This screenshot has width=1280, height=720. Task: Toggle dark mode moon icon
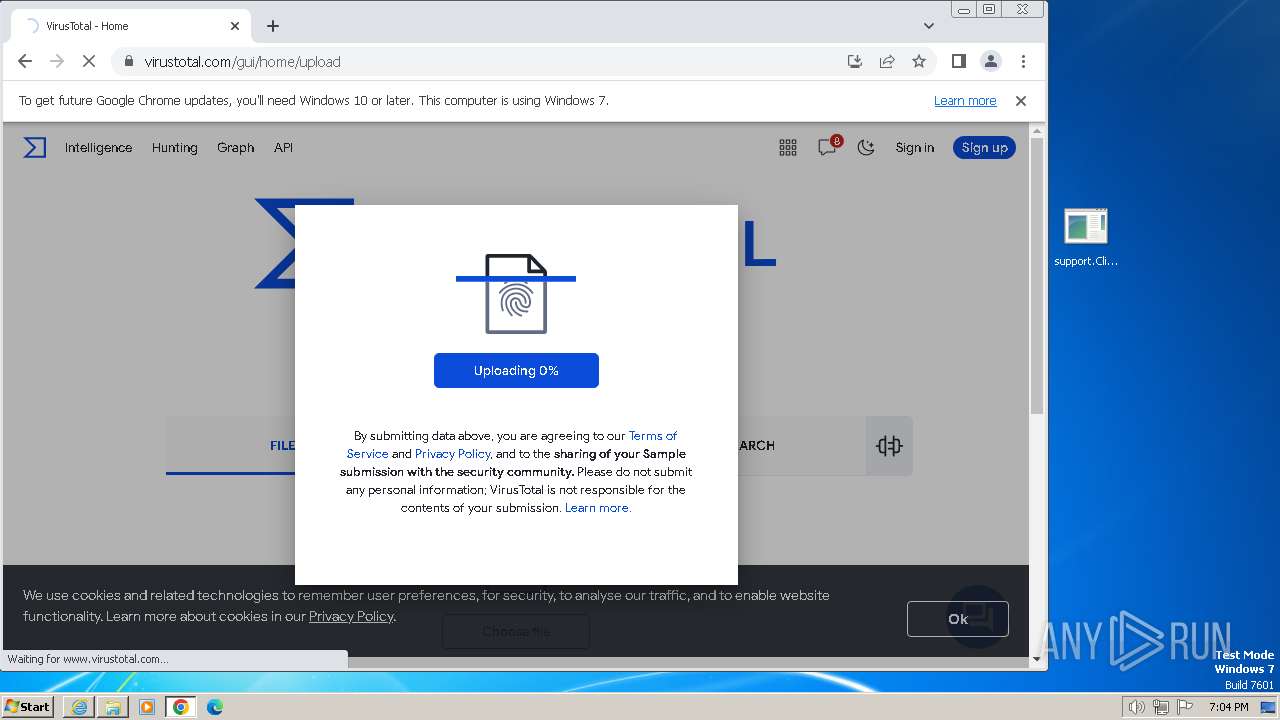[x=866, y=148]
